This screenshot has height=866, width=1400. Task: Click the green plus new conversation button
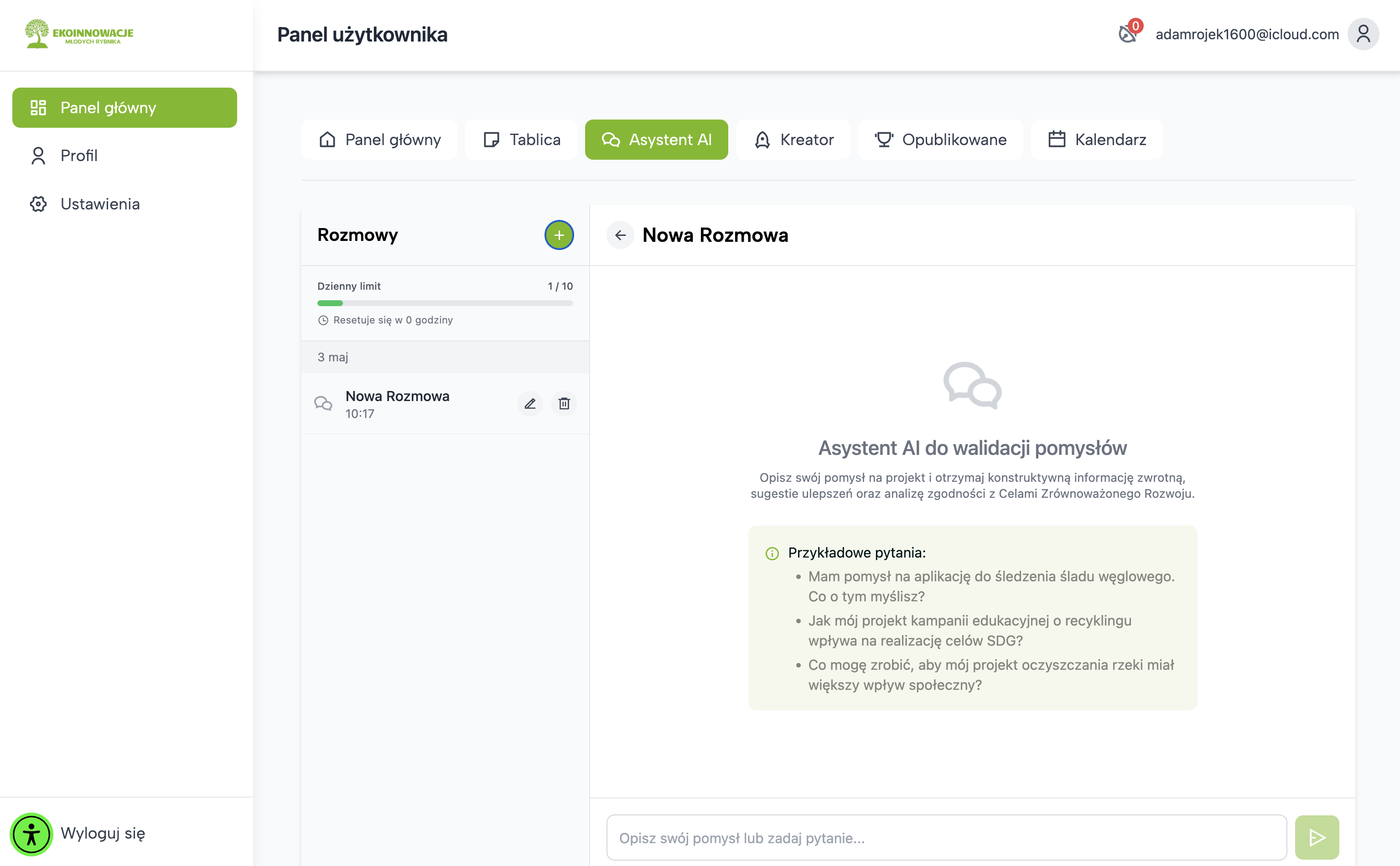(559, 235)
